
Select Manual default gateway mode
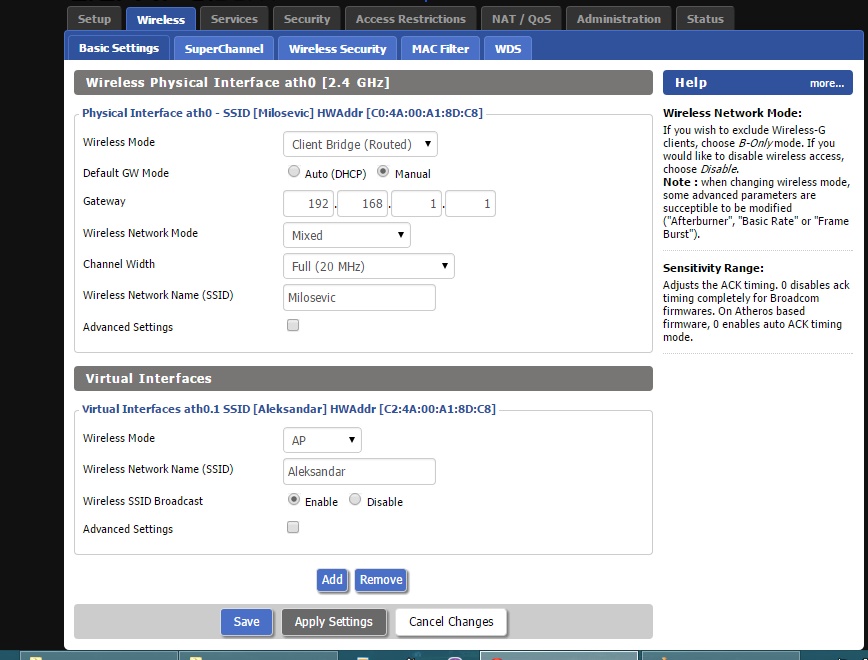tap(383, 172)
